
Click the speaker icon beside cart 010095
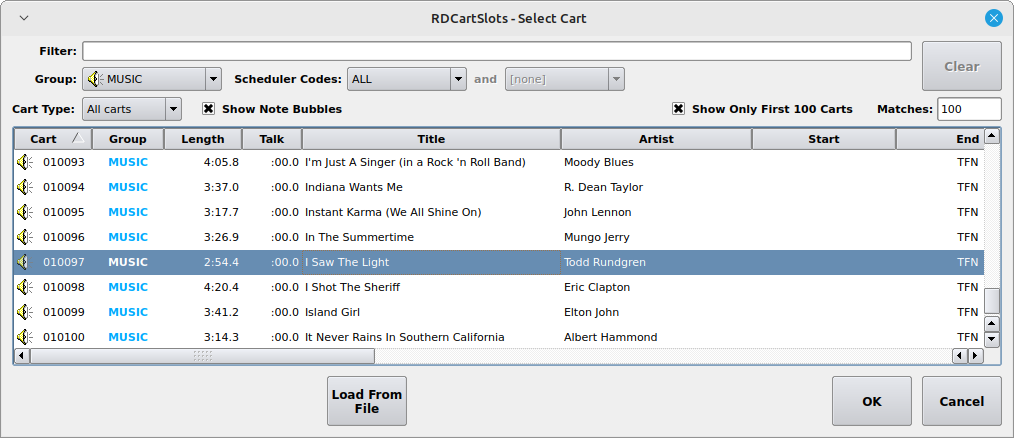click(x=25, y=212)
